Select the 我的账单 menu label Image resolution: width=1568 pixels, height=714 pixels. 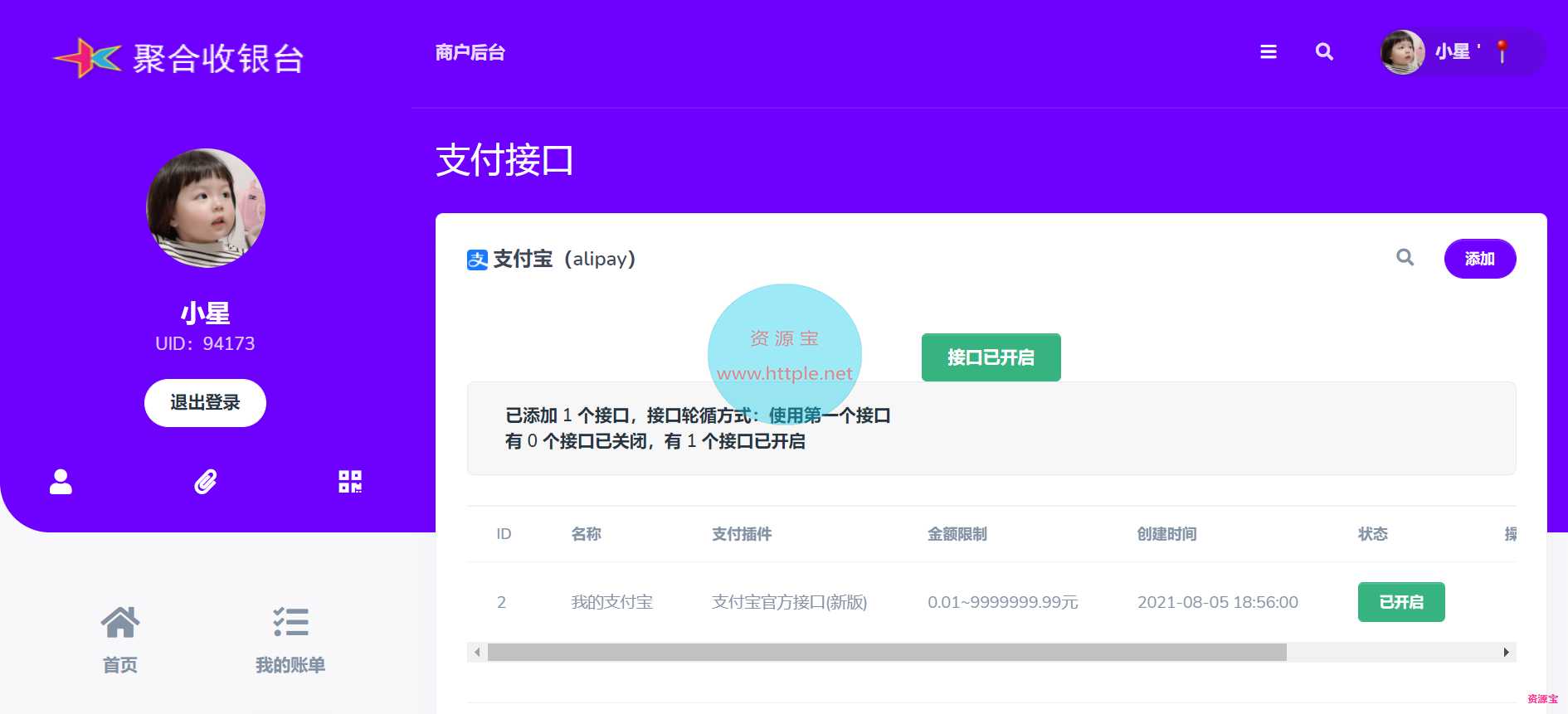pos(290,665)
